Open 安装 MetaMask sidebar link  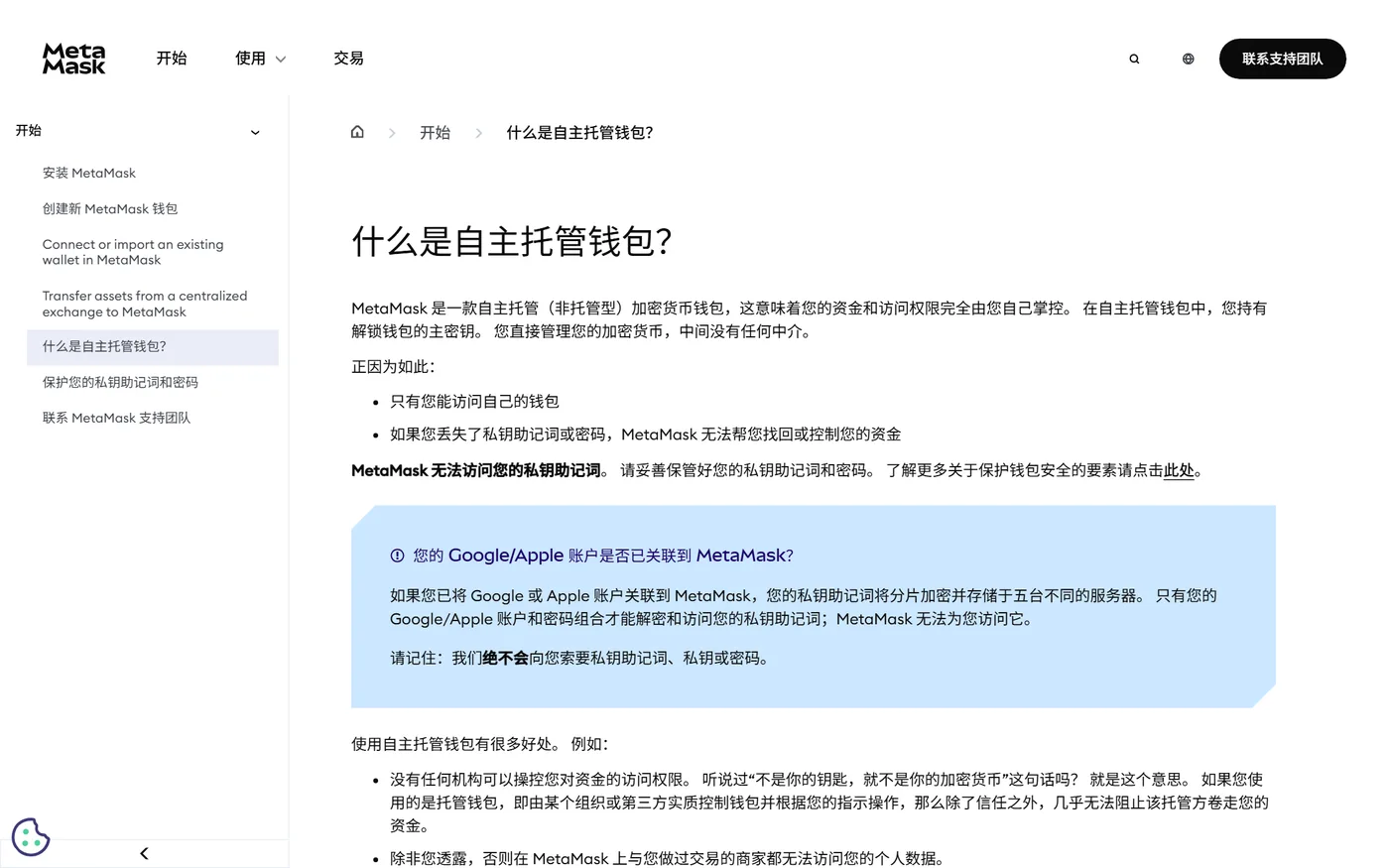pyautogui.click(x=89, y=173)
